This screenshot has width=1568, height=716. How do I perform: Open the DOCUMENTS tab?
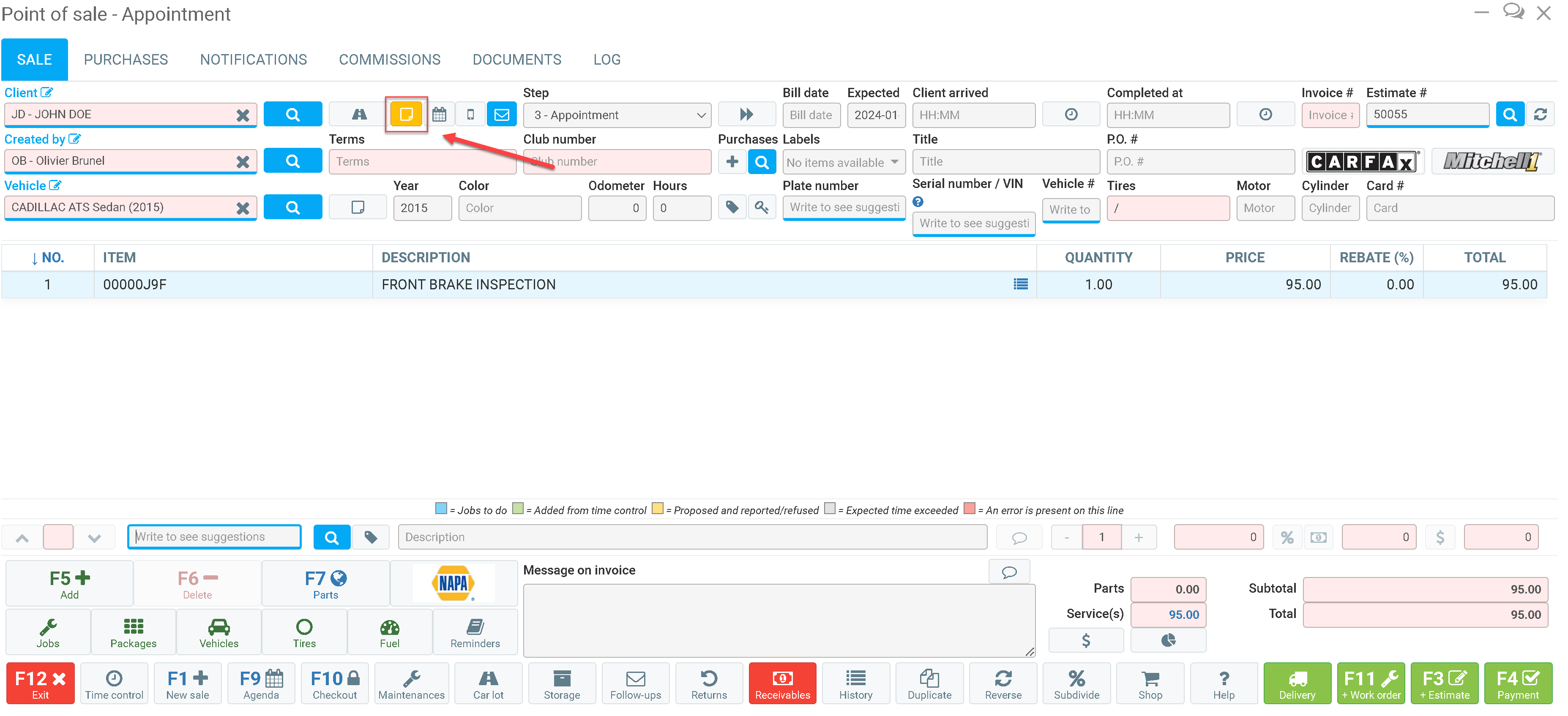[517, 60]
